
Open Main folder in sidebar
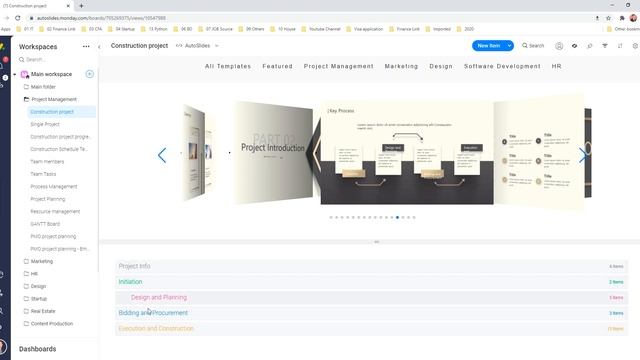[x=43, y=87]
